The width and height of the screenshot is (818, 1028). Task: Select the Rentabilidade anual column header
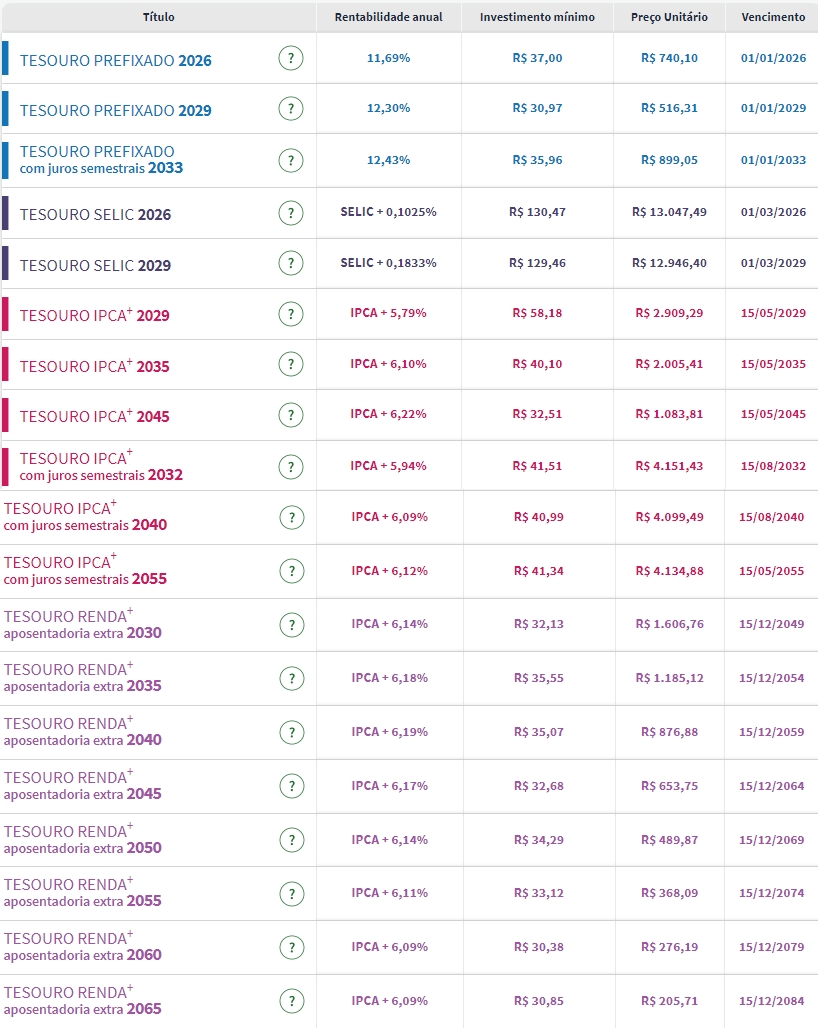(389, 17)
